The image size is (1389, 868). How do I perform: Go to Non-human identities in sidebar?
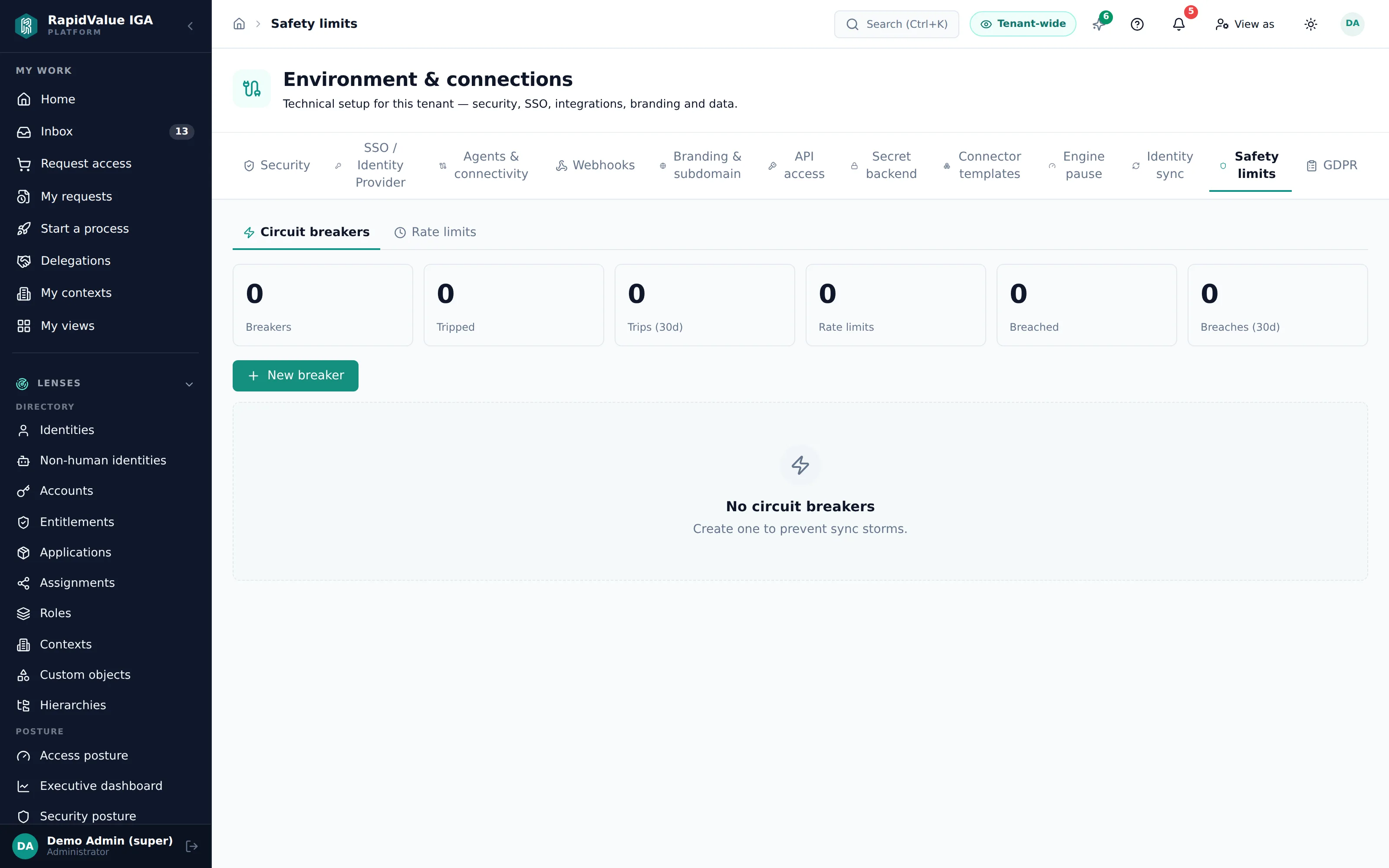coord(105,460)
